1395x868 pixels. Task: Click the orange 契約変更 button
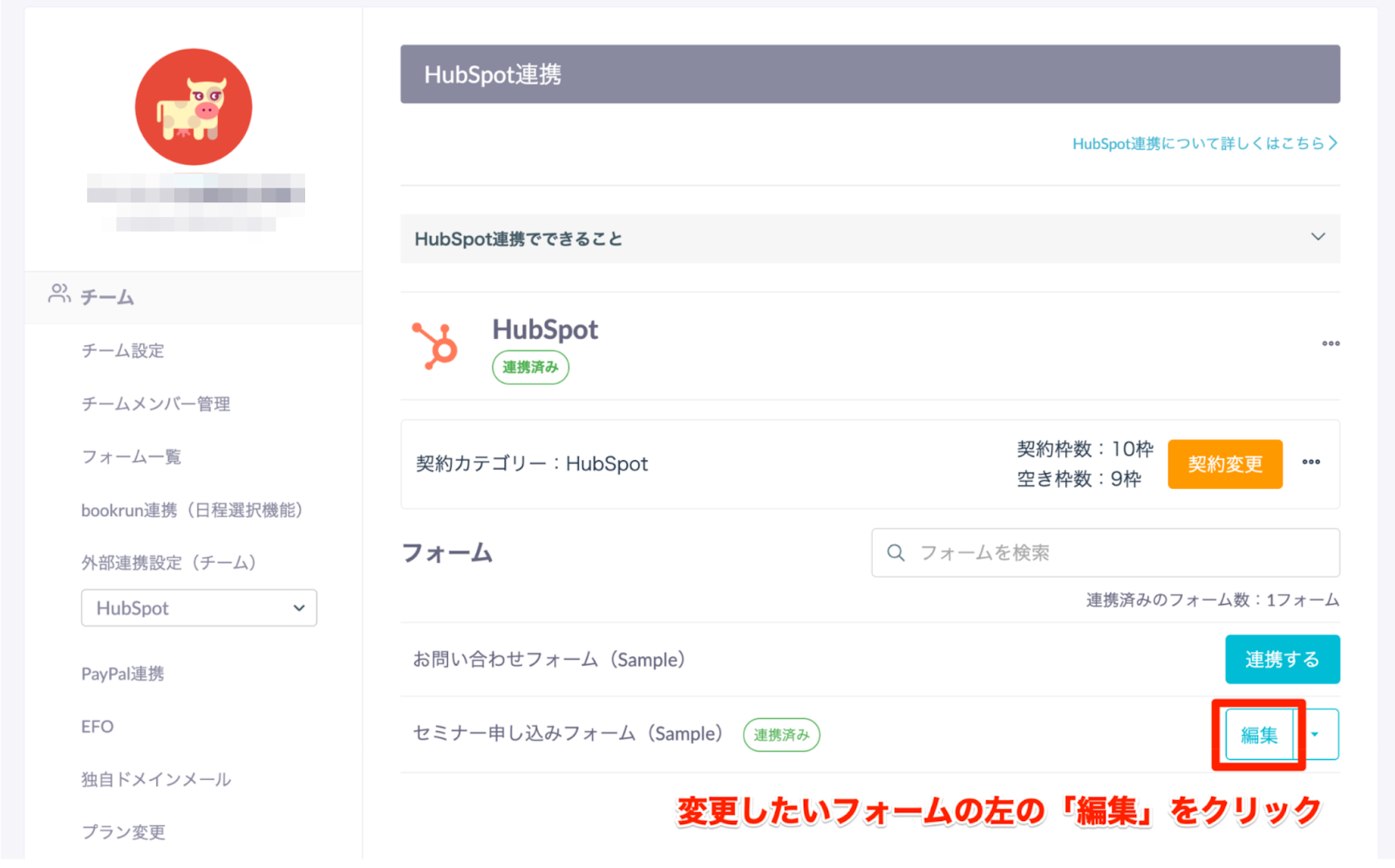point(1225,464)
